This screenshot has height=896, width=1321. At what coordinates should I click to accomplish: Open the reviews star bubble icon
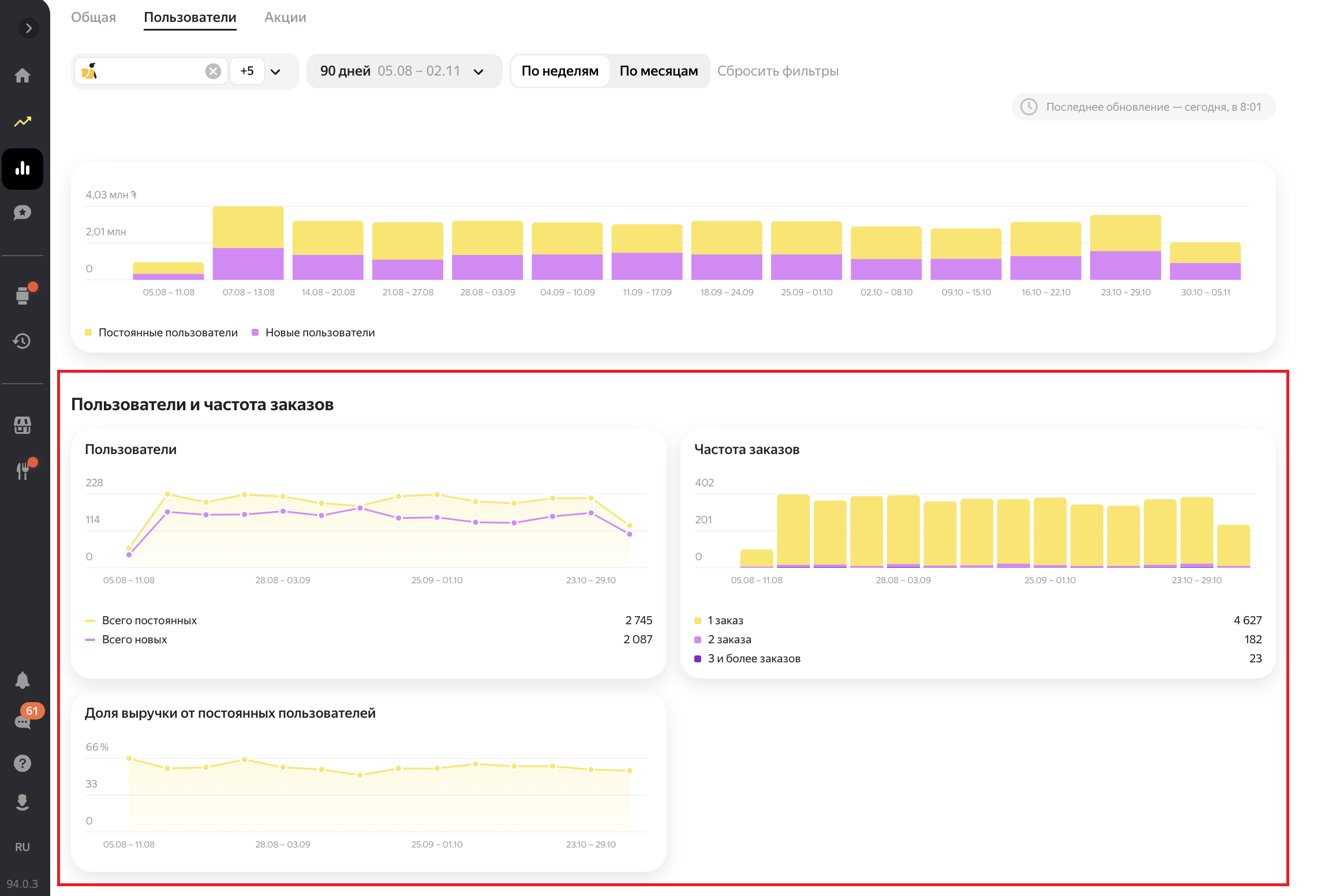(23, 213)
